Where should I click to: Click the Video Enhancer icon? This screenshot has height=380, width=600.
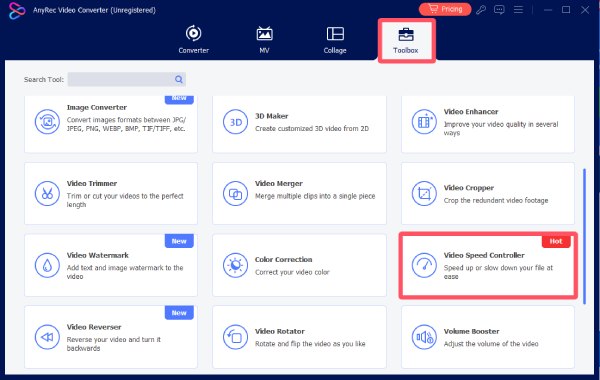tap(424, 122)
